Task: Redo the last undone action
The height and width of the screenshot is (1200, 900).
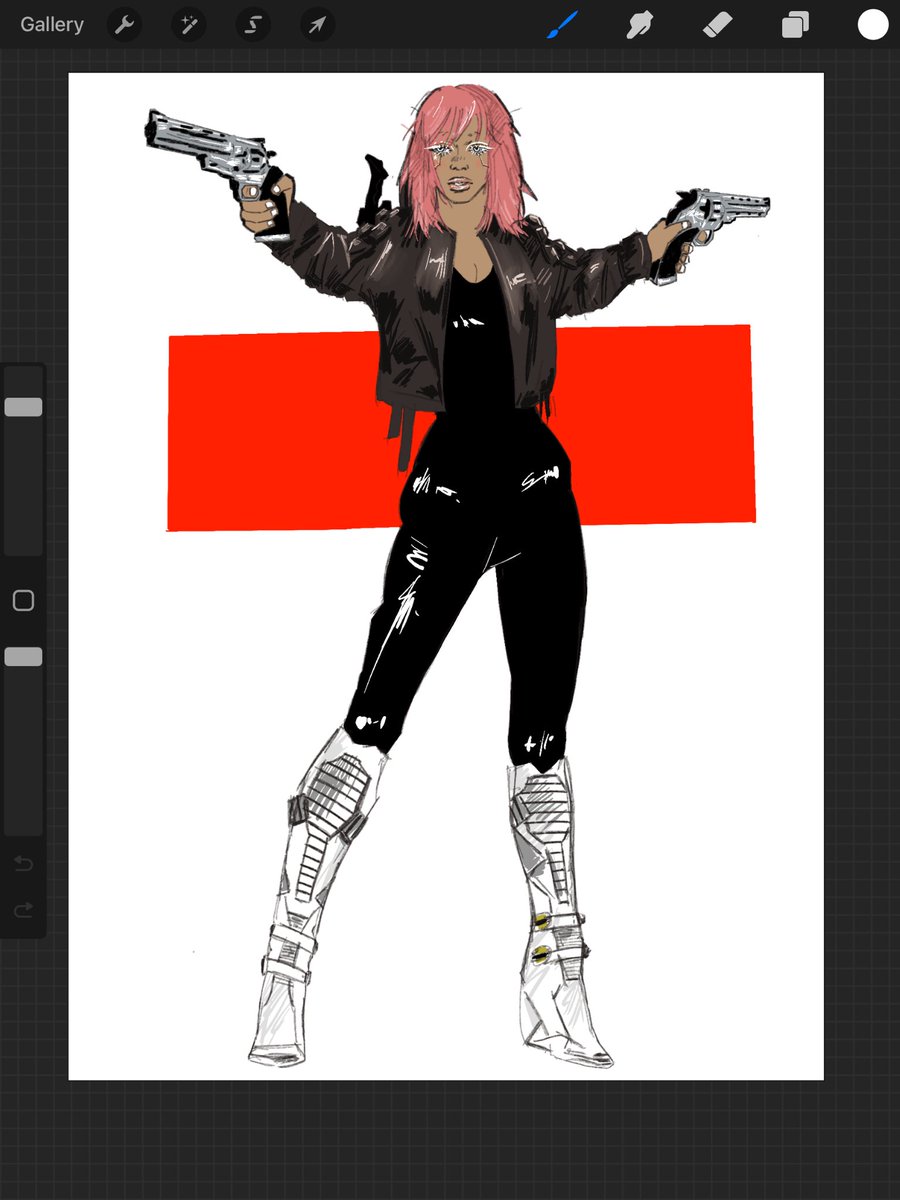Action: click(x=23, y=910)
